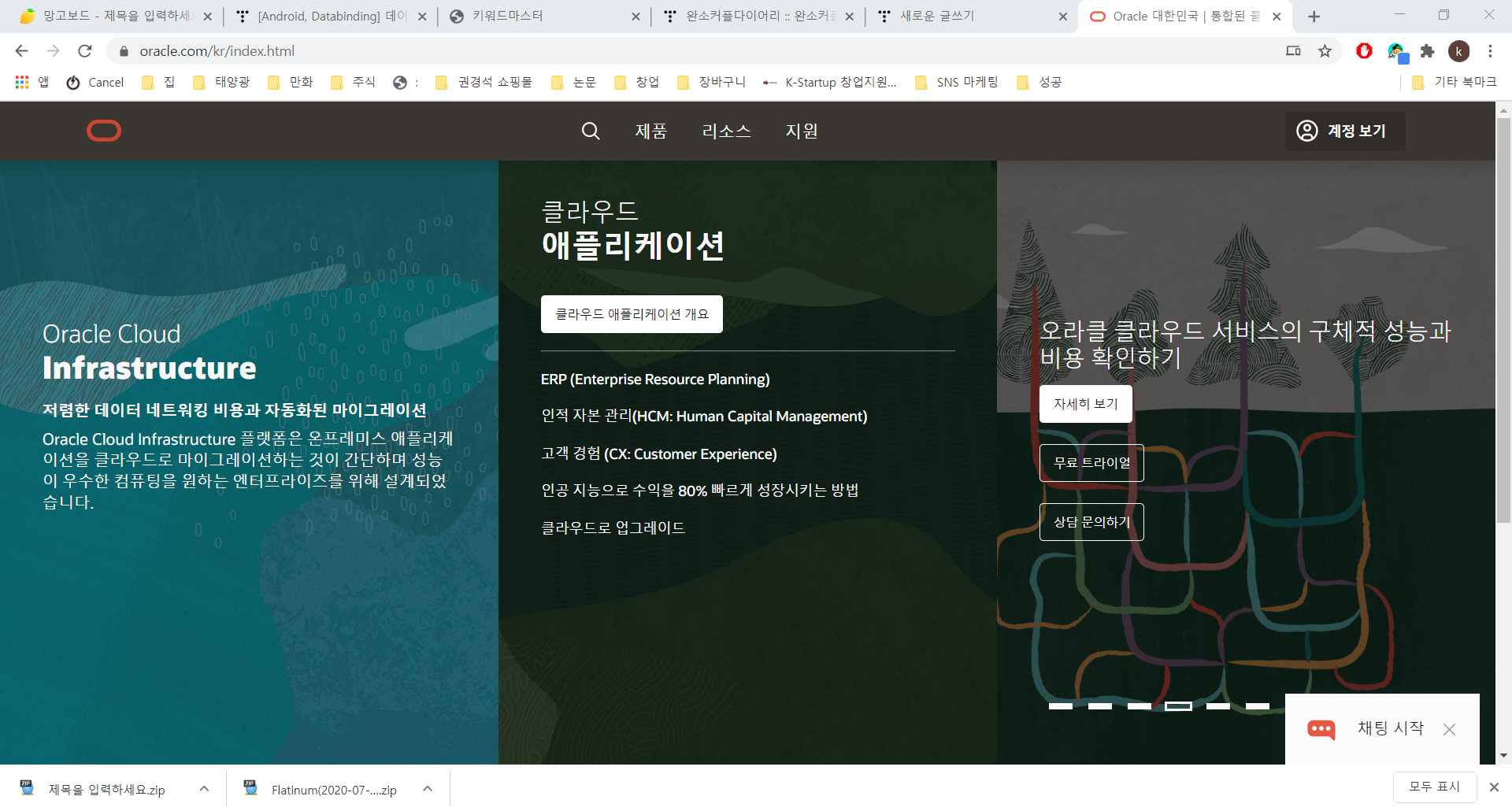Screen dimensions: 1512x811
Task: Click the page vertical scrollbar thumb
Action: (x=1503, y=319)
